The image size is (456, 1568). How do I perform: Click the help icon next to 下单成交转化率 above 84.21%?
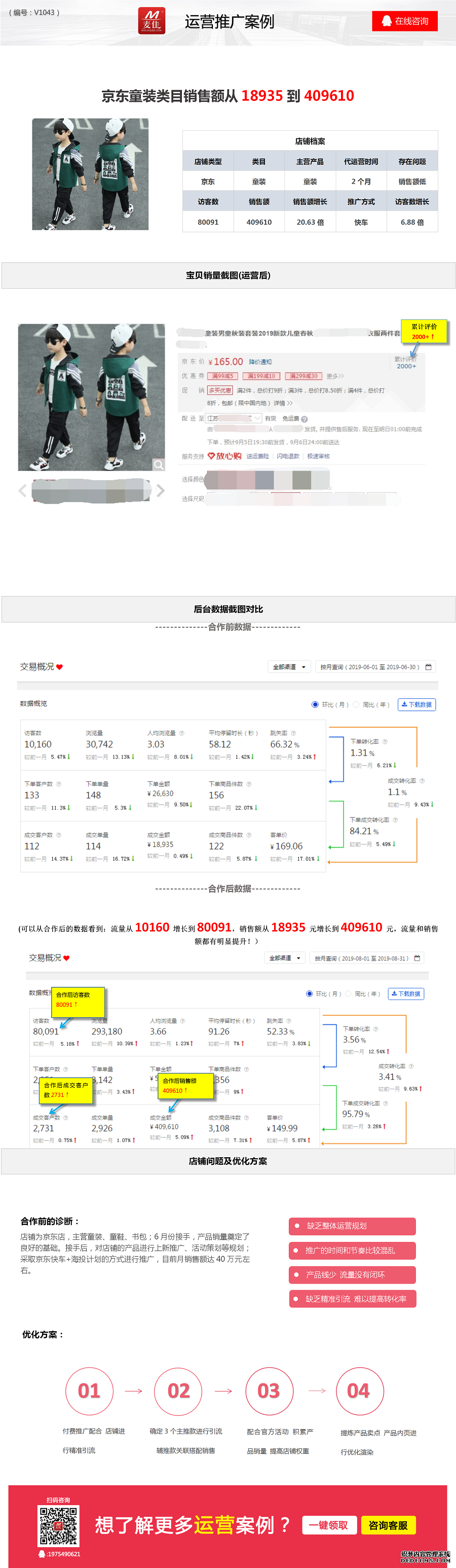tap(395, 820)
